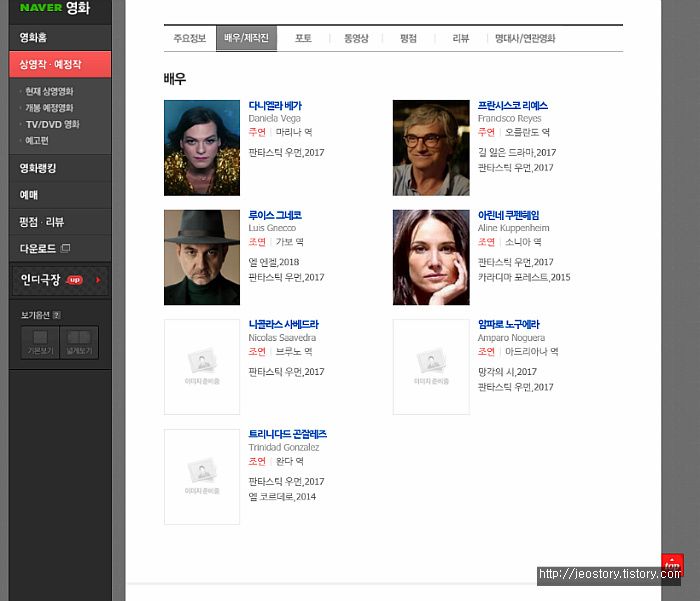Click the red top button
700x601 pixels.
672,563
